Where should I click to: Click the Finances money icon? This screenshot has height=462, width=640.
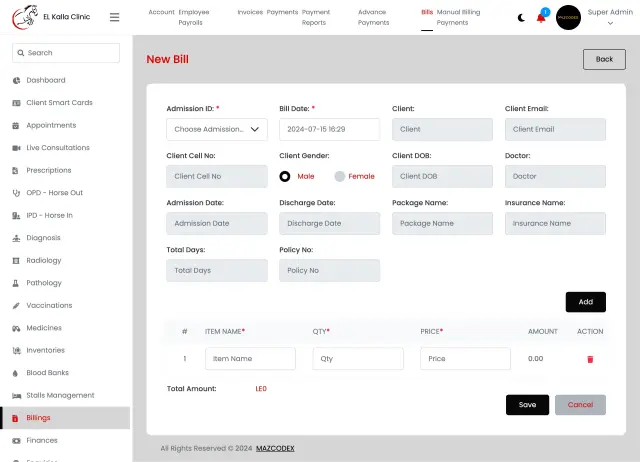tap(16, 441)
